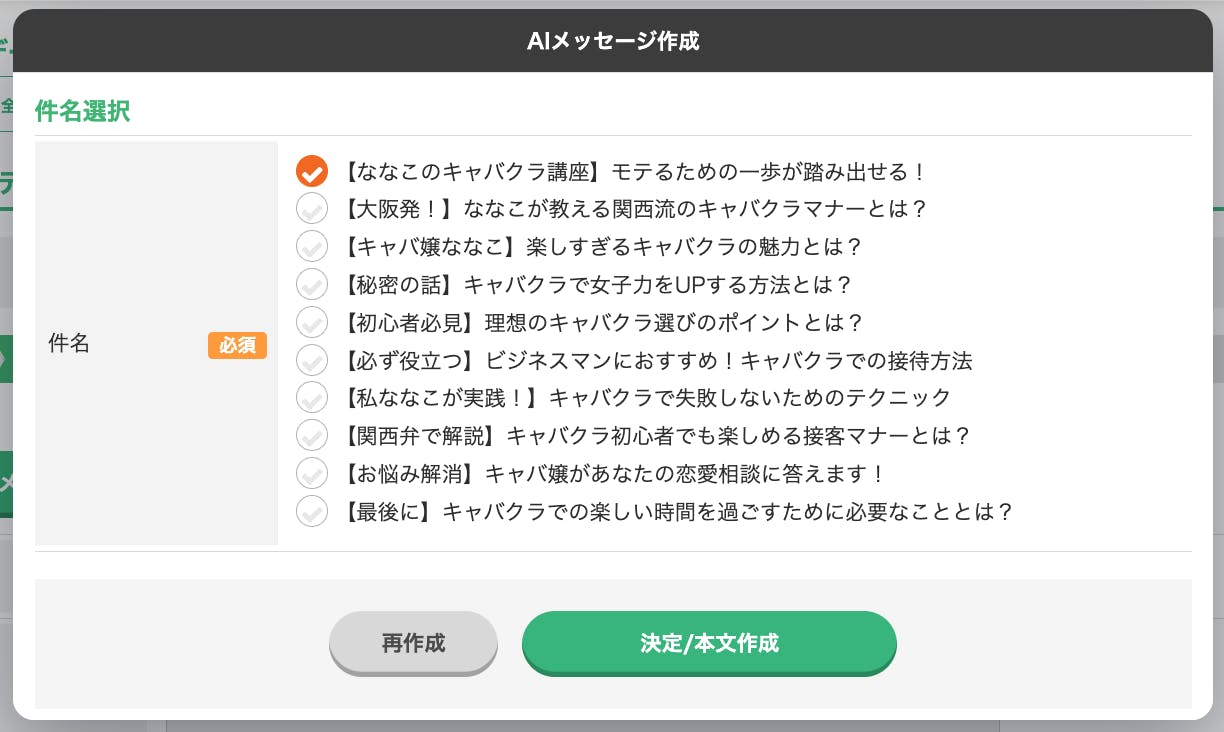Select the 私ななこが実践 subject radio button

[x=312, y=398]
